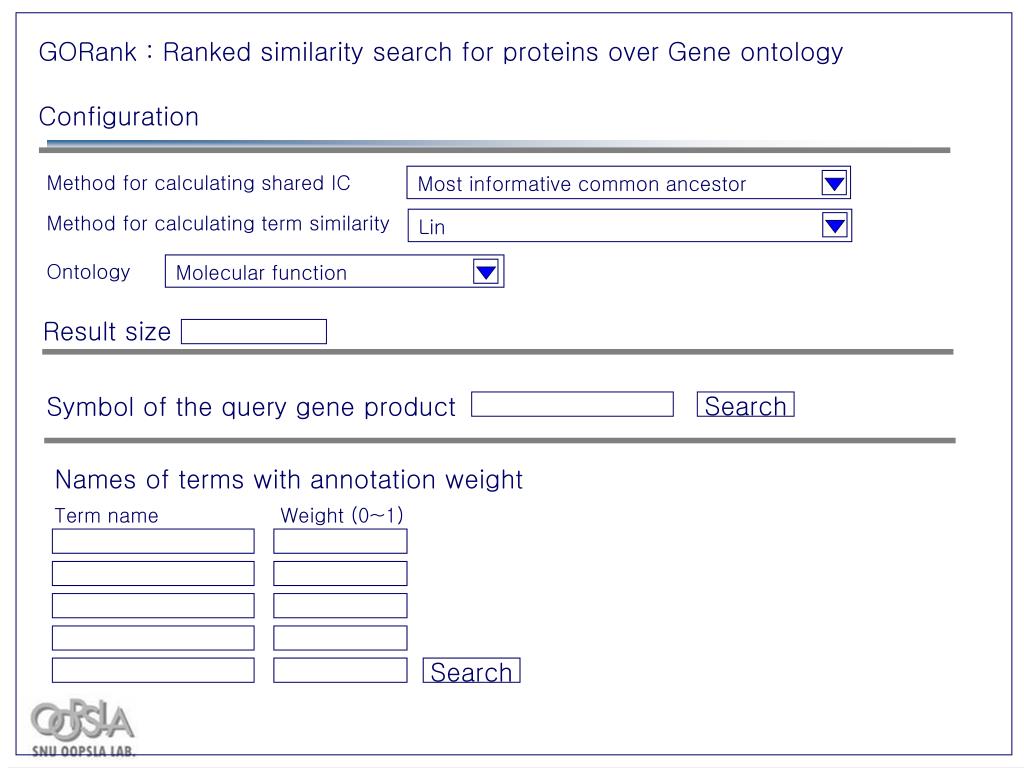Click the fourth Term name field

click(x=153, y=637)
